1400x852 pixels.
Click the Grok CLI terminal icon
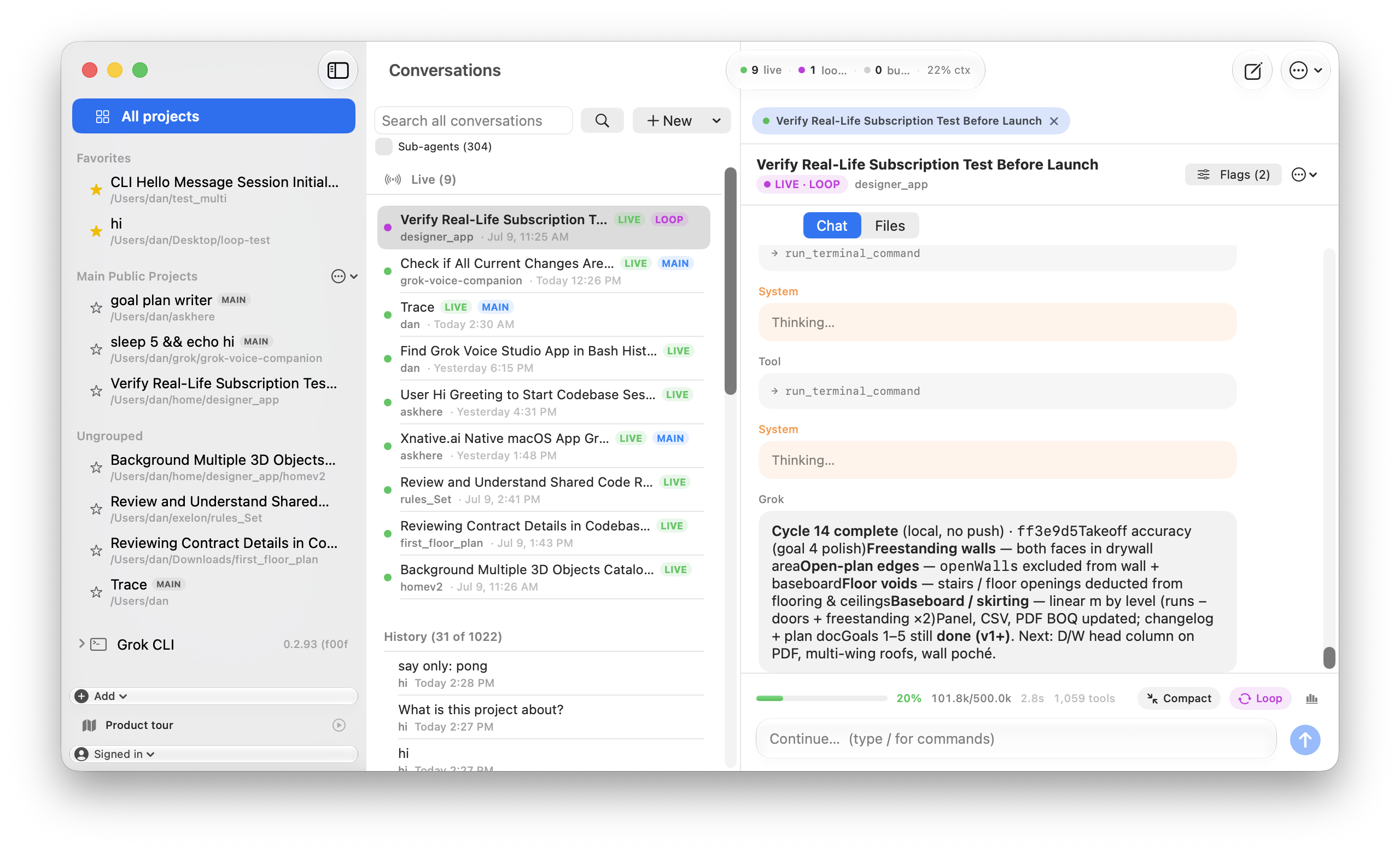[x=98, y=644]
